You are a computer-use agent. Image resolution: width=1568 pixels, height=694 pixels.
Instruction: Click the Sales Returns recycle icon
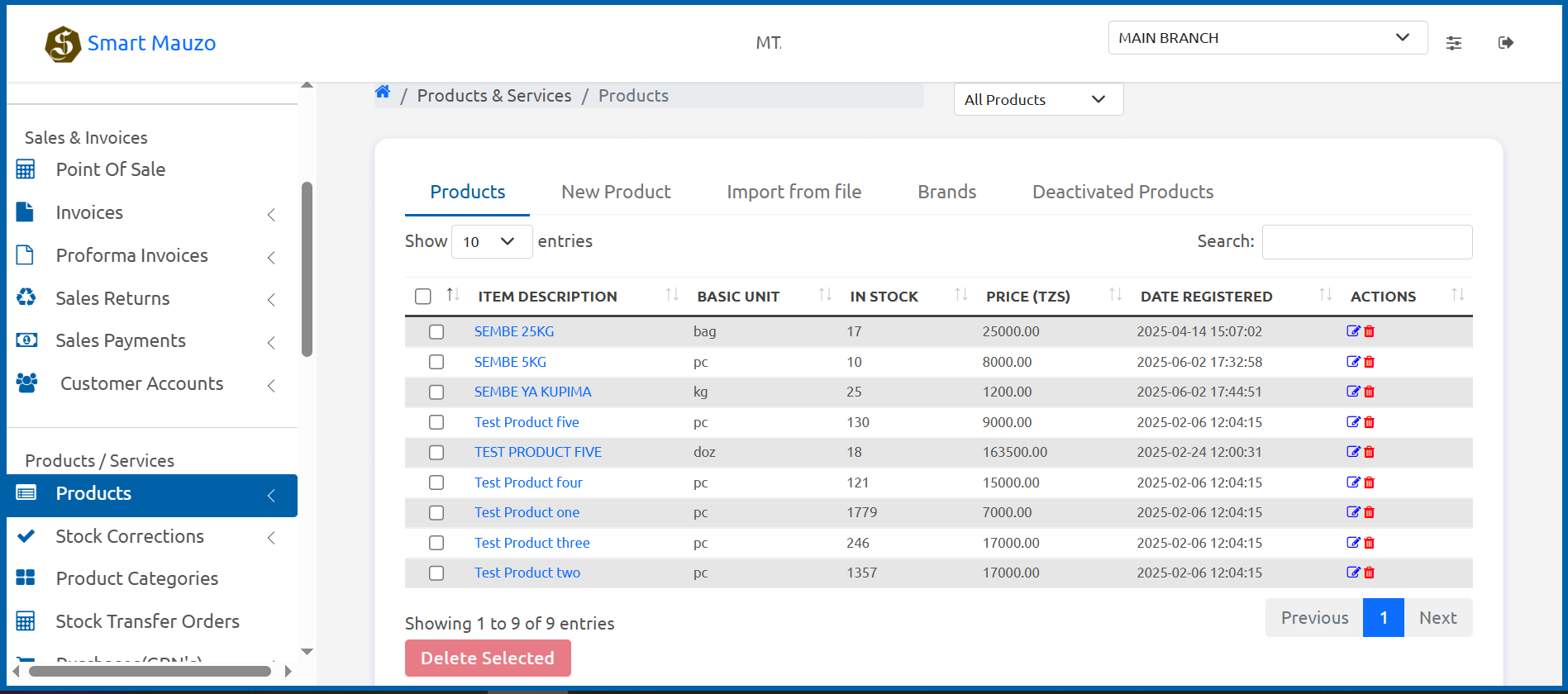tap(26, 297)
